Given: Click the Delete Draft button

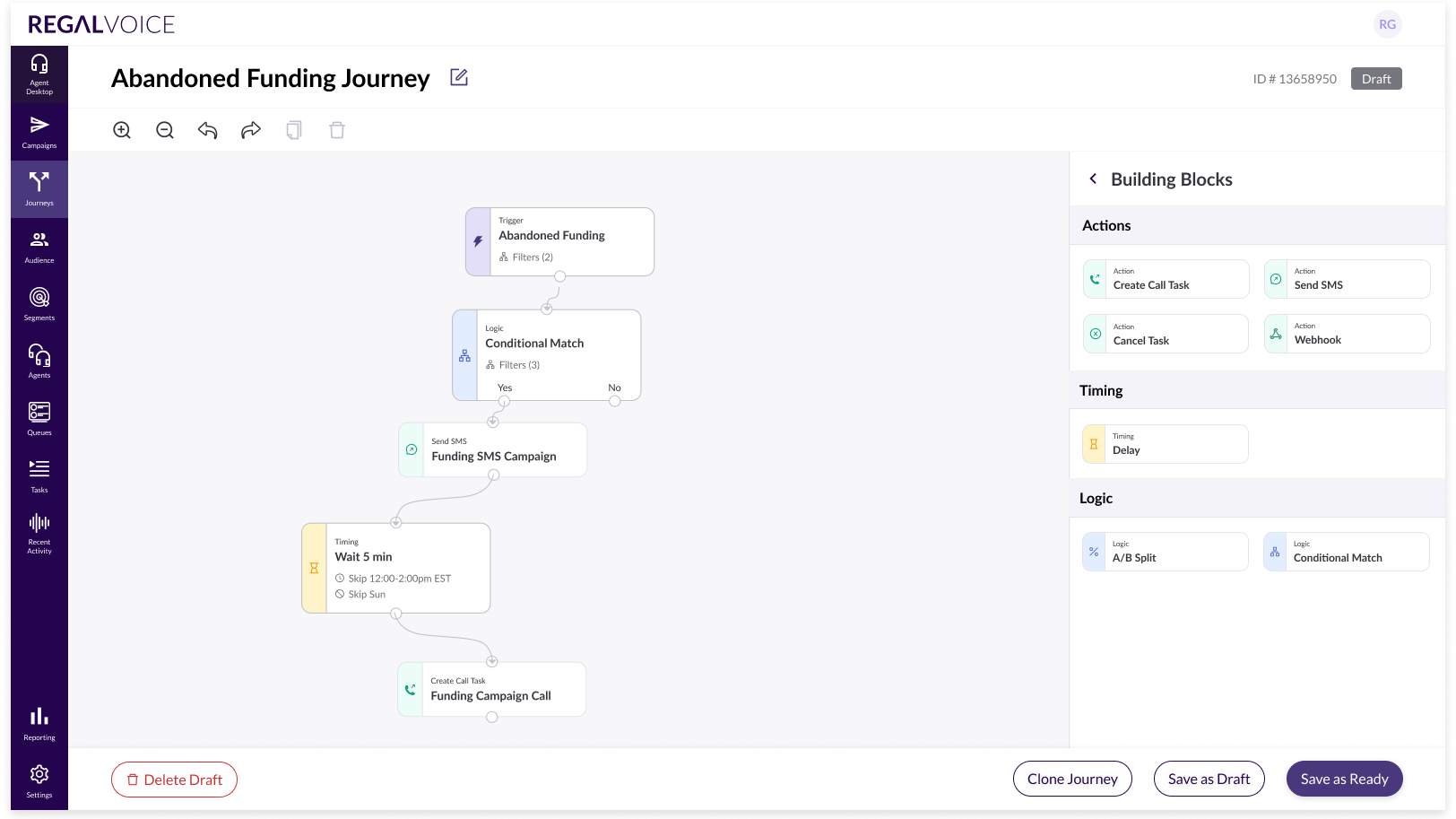Looking at the screenshot, I should click(174, 780).
